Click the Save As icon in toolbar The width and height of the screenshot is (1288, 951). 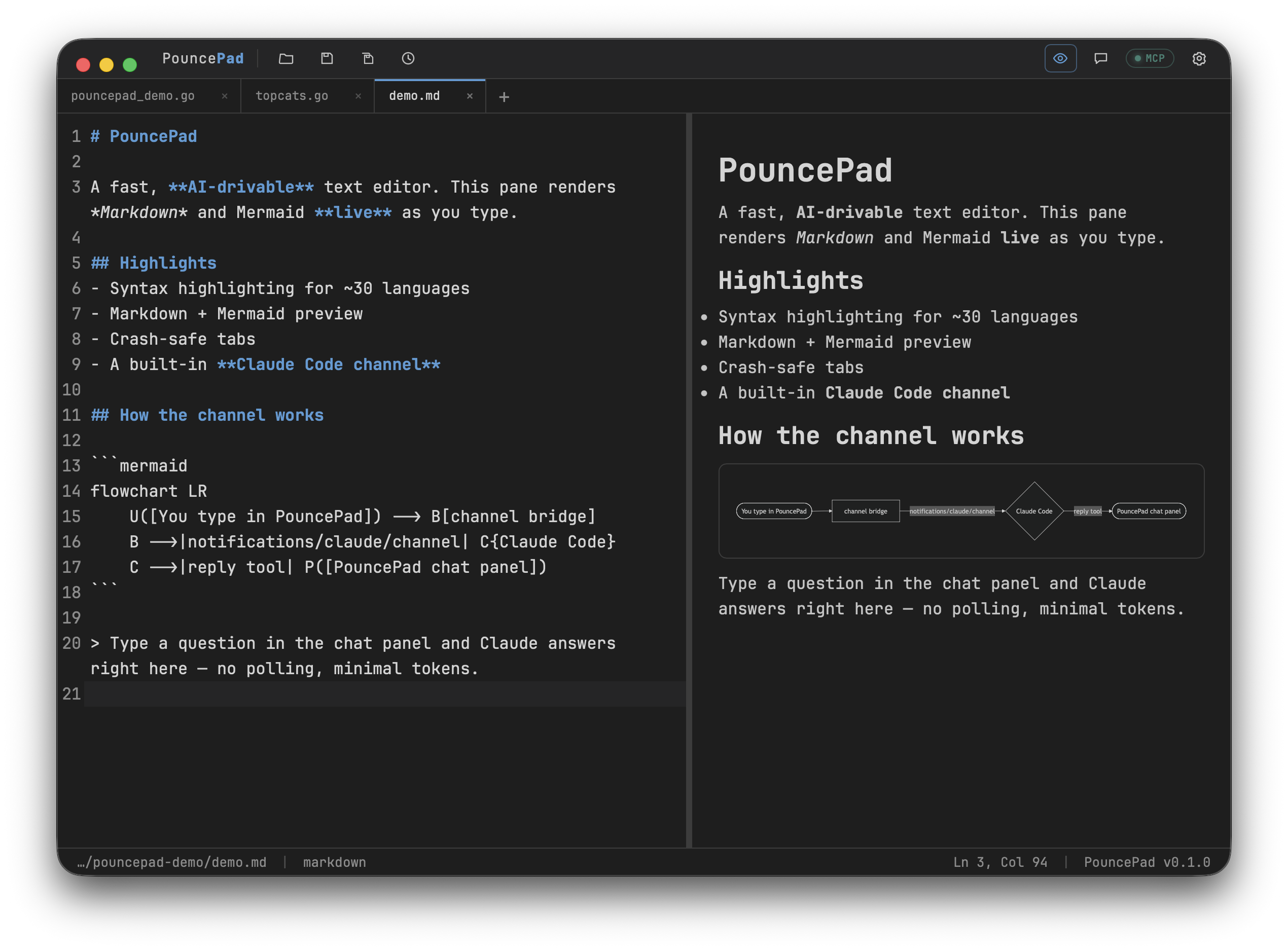click(x=368, y=58)
